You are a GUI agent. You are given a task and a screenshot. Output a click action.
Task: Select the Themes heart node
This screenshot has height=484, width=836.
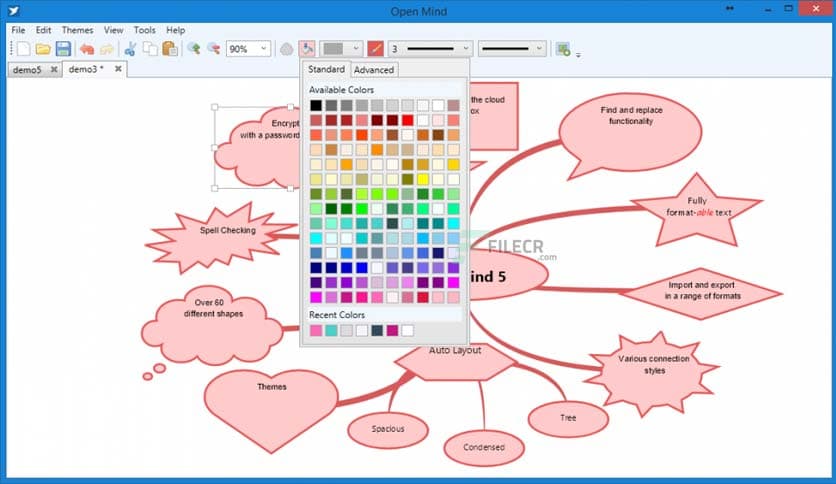coord(271,410)
